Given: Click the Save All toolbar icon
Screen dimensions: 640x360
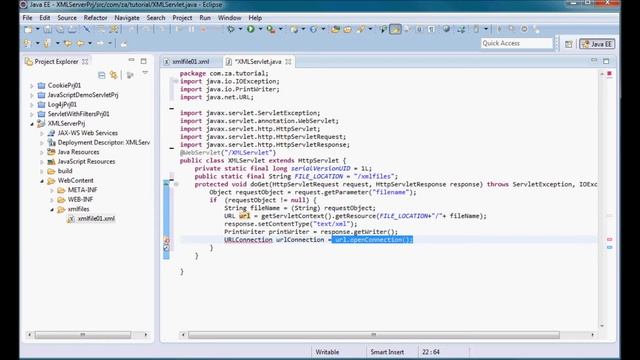Looking at the screenshot, I should (60, 29).
